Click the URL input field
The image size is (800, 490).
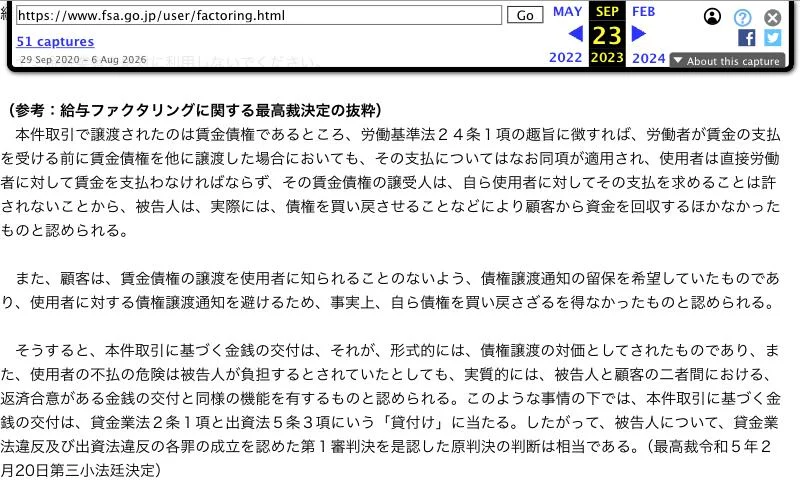click(x=259, y=15)
